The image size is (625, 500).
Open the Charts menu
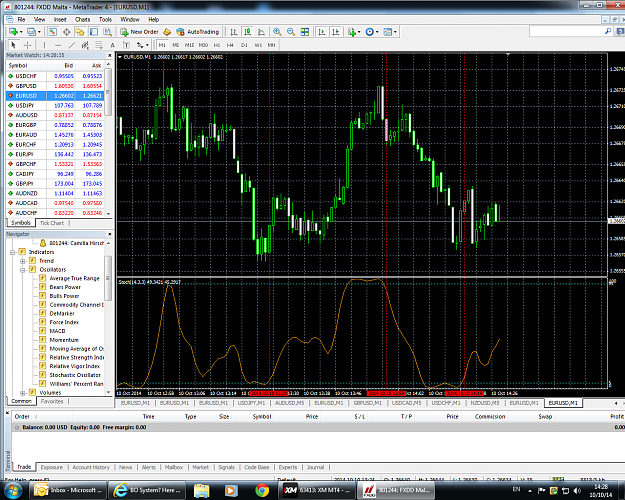click(x=83, y=19)
